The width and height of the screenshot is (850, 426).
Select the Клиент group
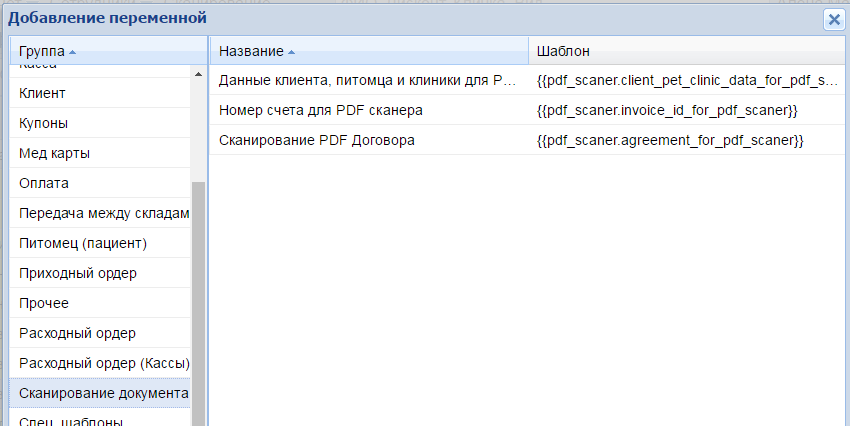coord(42,93)
